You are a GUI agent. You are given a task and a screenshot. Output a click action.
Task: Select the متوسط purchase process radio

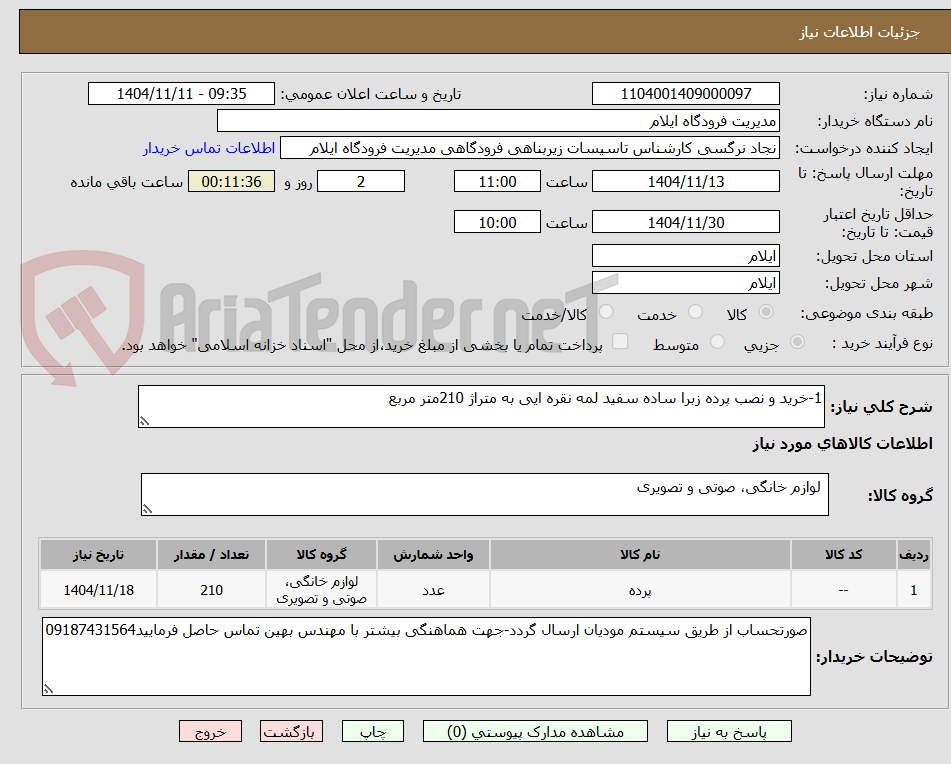tap(717, 341)
